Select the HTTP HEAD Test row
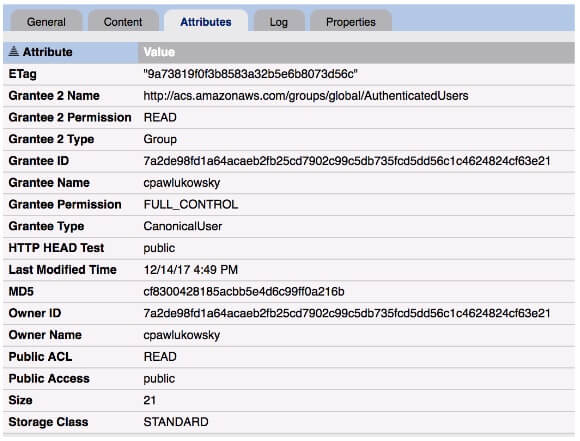The width and height of the screenshot is (580, 441). click(x=289, y=248)
